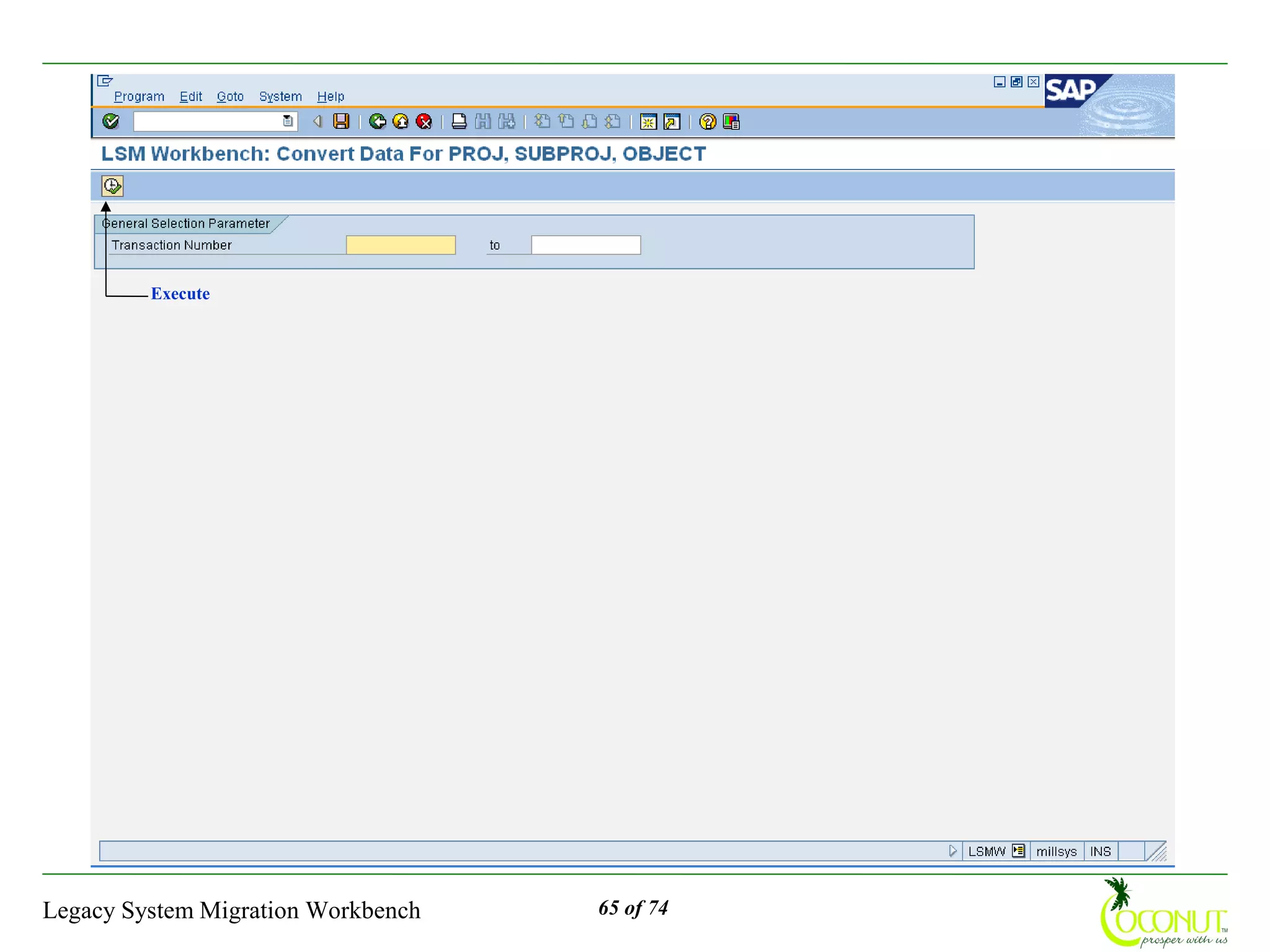Click the green Back arrow icon

tap(377, 121)
